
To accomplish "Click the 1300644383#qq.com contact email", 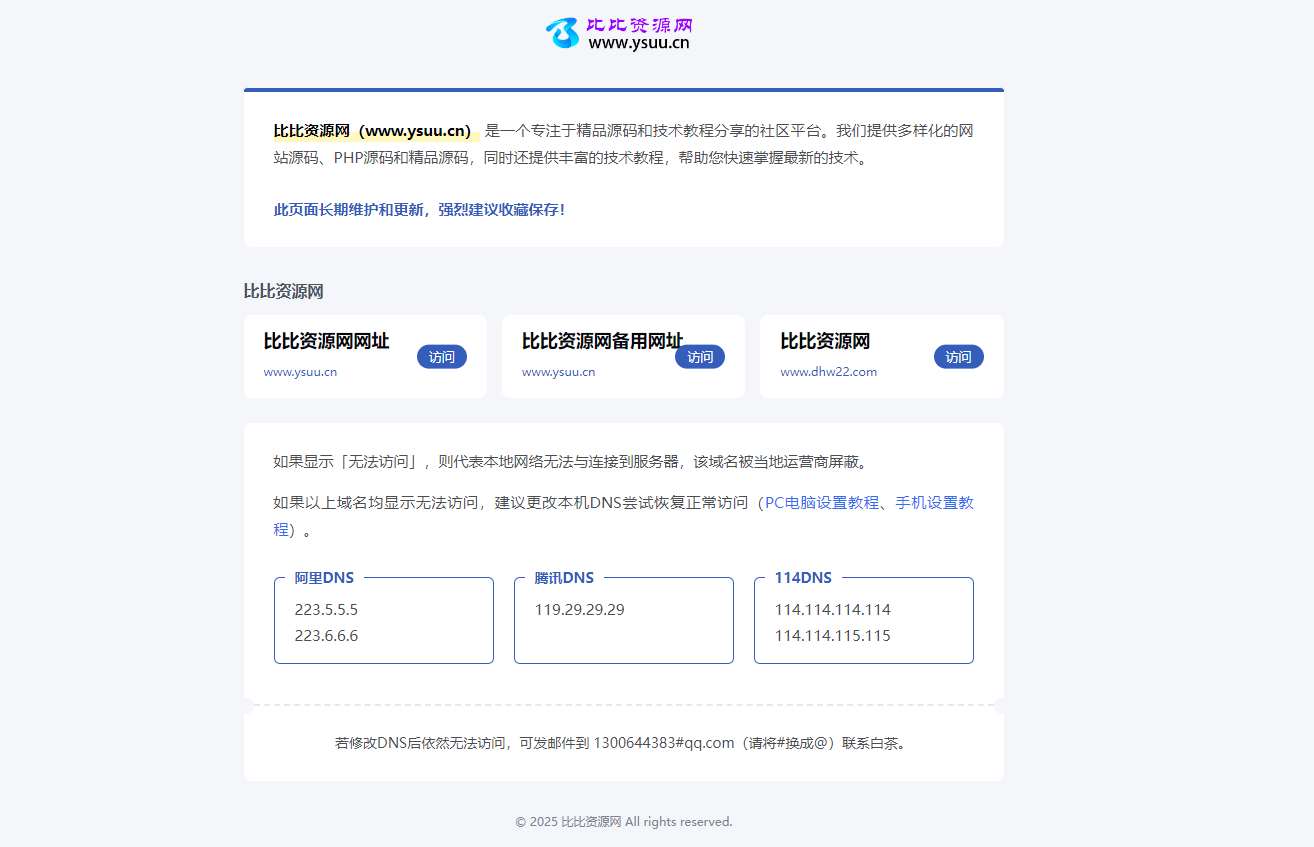I will 663,743.
